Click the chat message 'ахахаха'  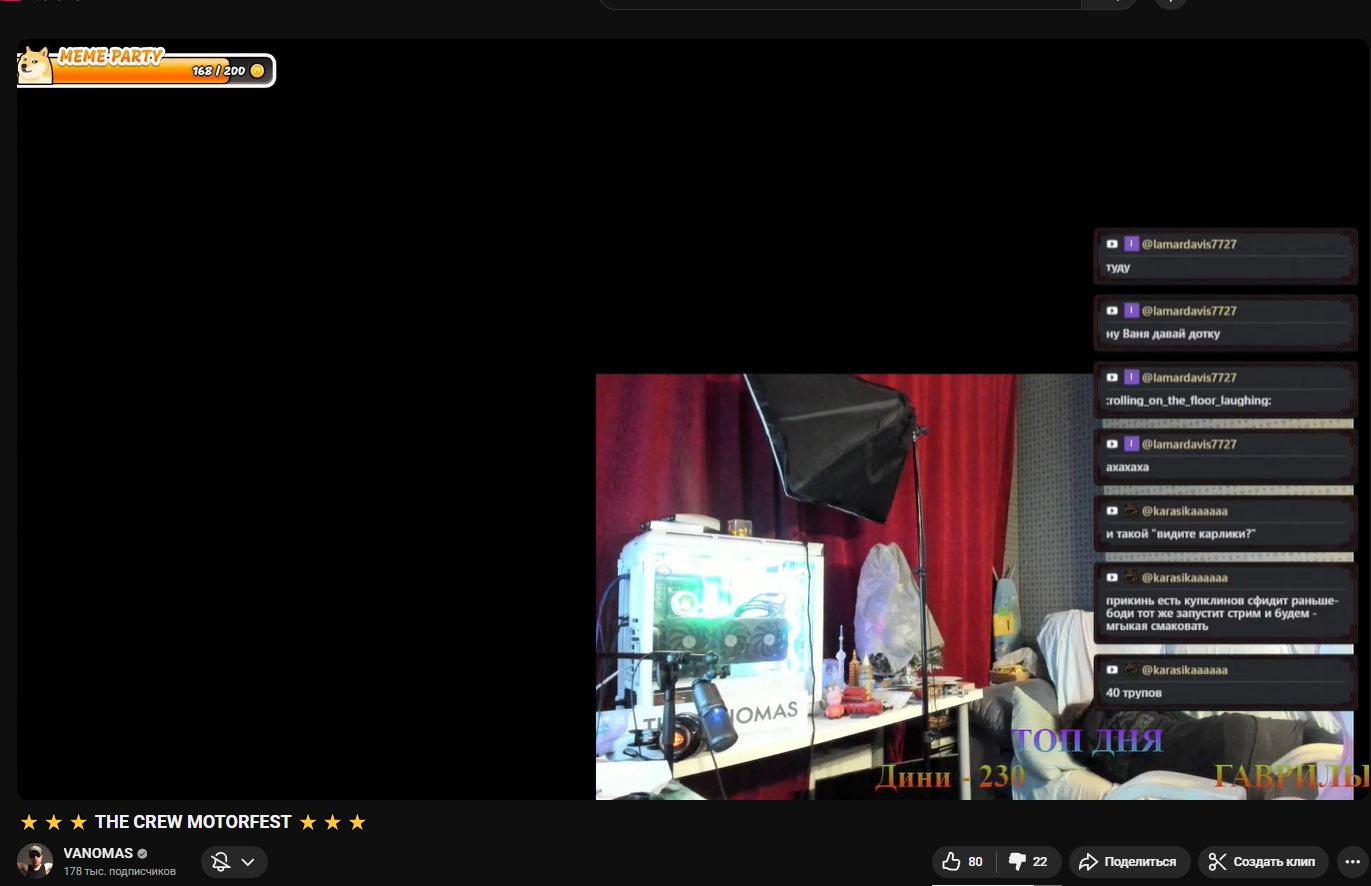pos(1127,467)
